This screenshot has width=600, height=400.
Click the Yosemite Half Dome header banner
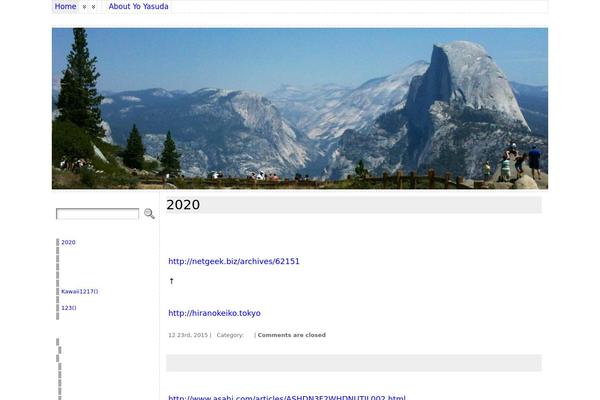(x=300, y=108)
